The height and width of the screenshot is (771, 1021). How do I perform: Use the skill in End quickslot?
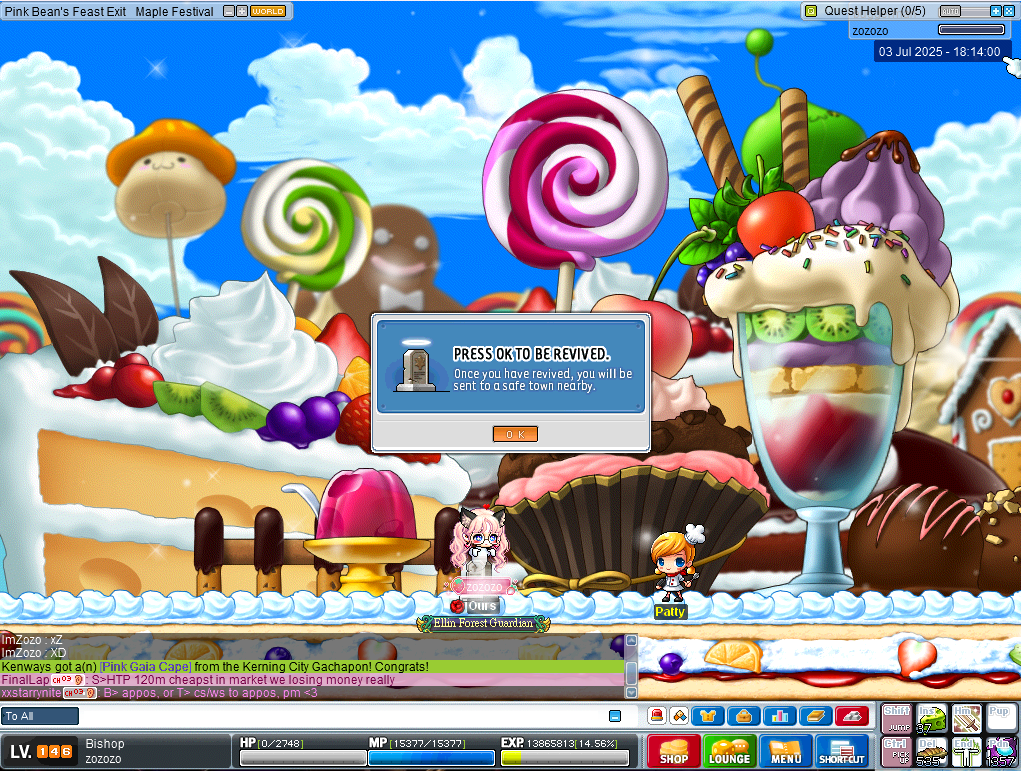coord(966,752)
